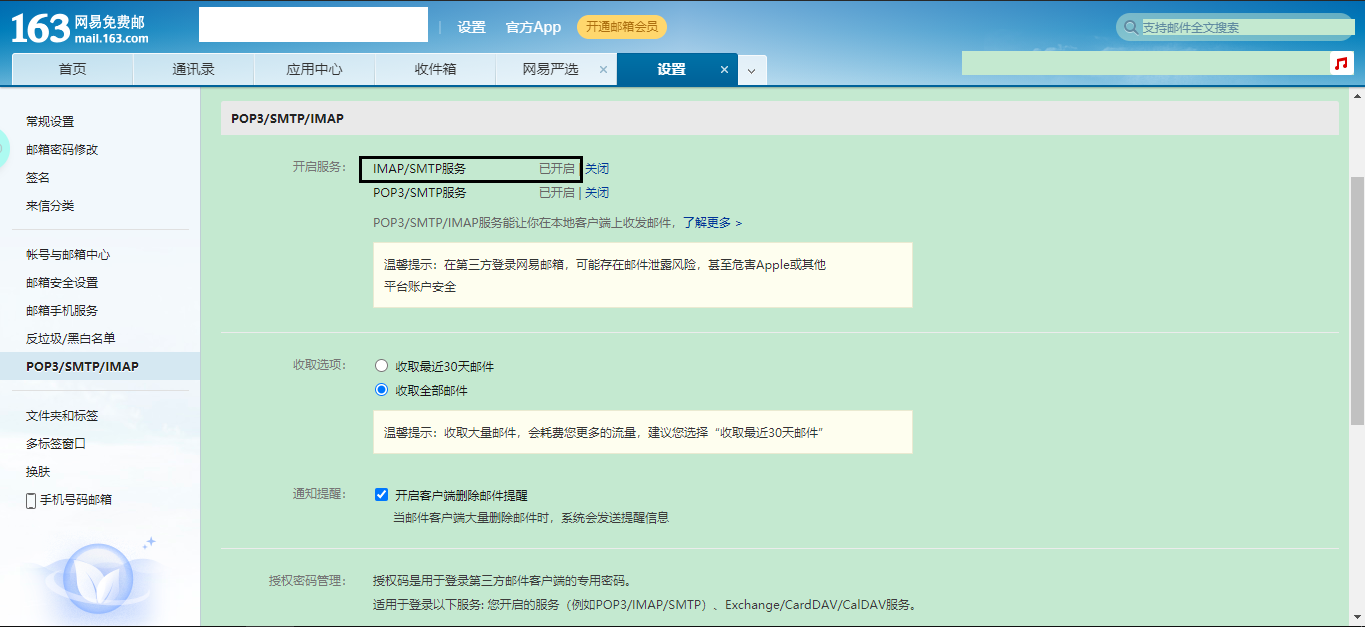Click the 官方App link in the header
Screen dimensions: 1365x627
click(x=534, y=27)
